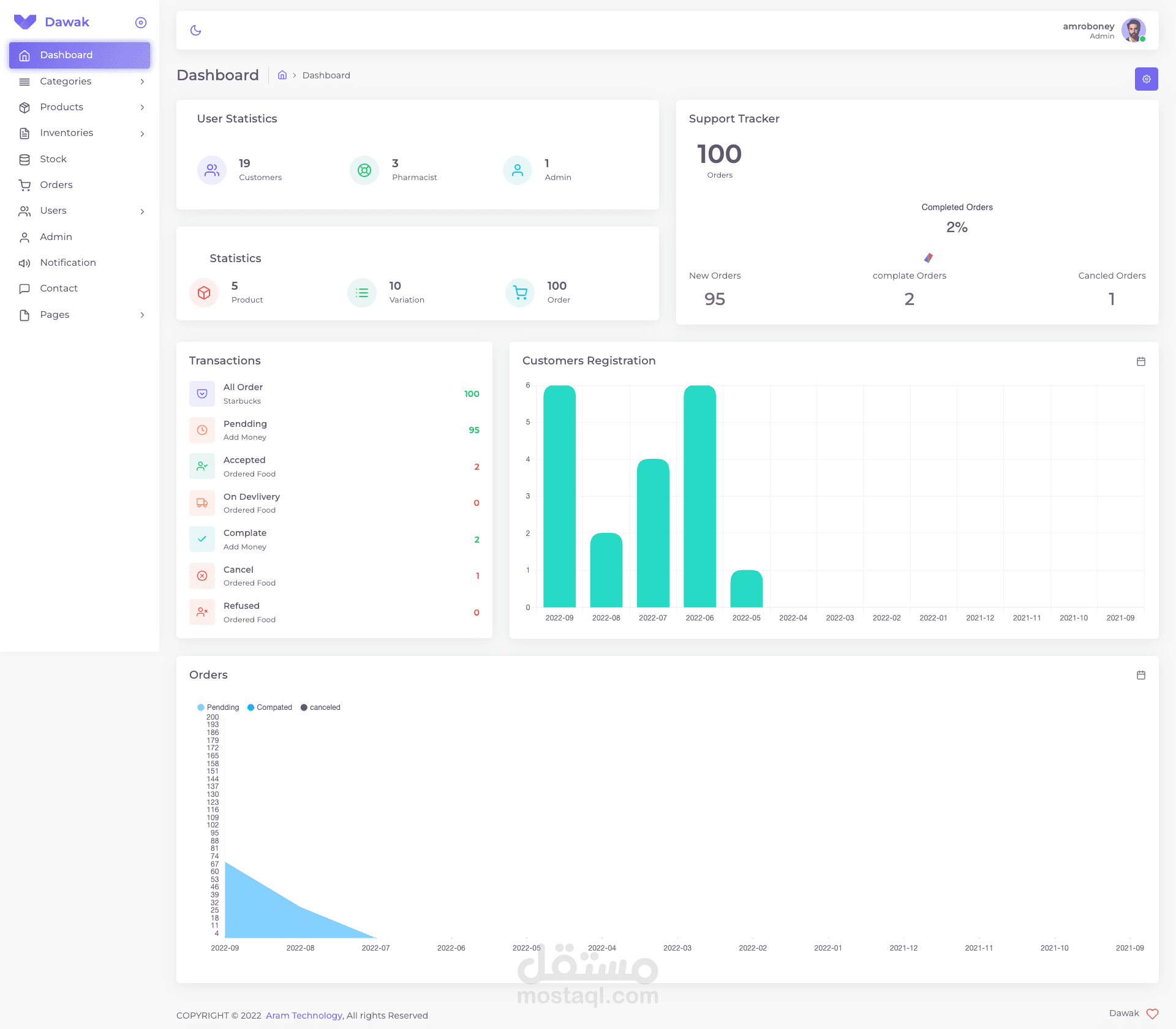Click the On Devlivery truck icon
Screen dimensions: 1176x1029
tap(202, 503)
